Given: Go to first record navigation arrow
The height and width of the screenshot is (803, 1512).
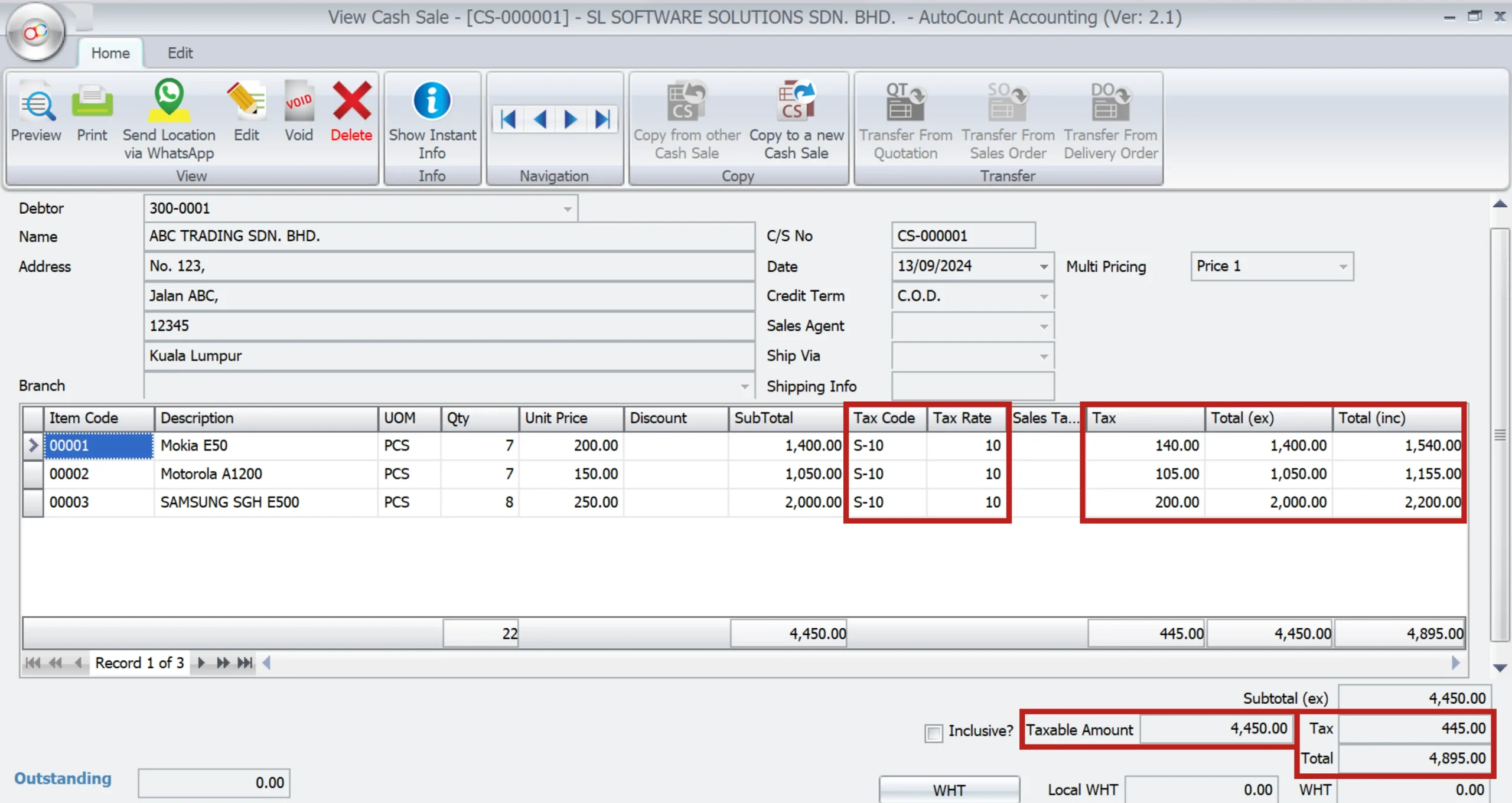Looking at the screenshot, I should coord(508,120).
